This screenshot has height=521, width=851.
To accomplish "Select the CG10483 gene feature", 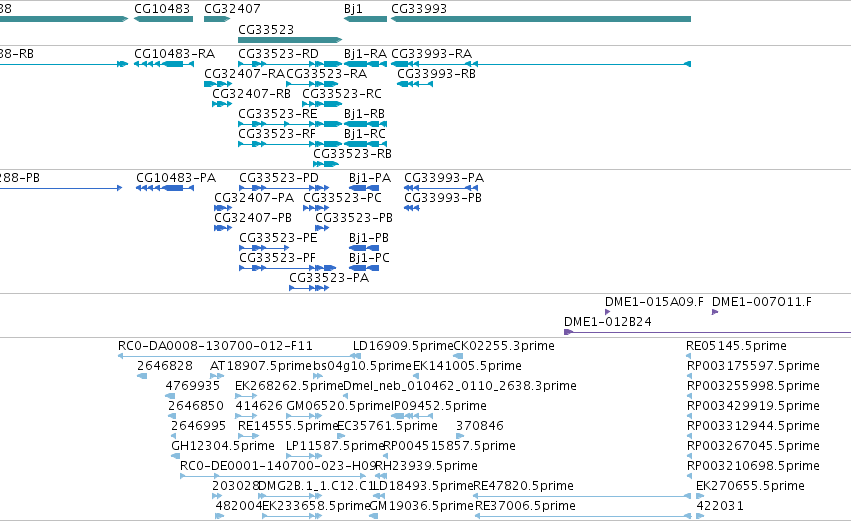I will pyautogui.click(x=163, y=19).
